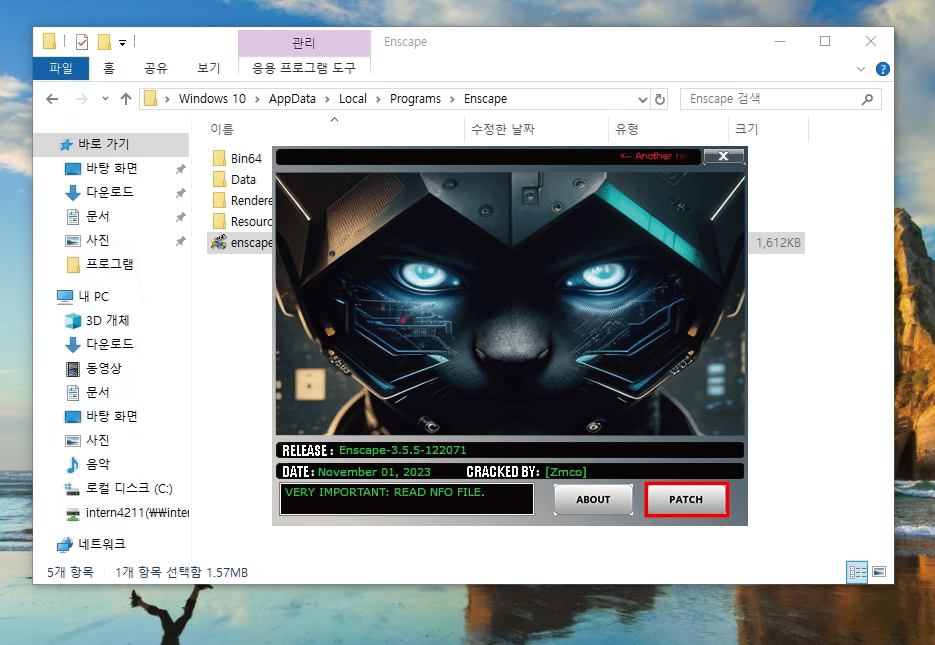Open 사진 under 내 PC

(x=97, y=440)
